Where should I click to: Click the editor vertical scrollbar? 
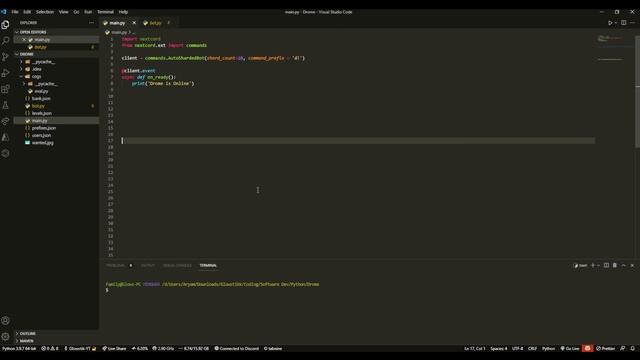point(637,92)
